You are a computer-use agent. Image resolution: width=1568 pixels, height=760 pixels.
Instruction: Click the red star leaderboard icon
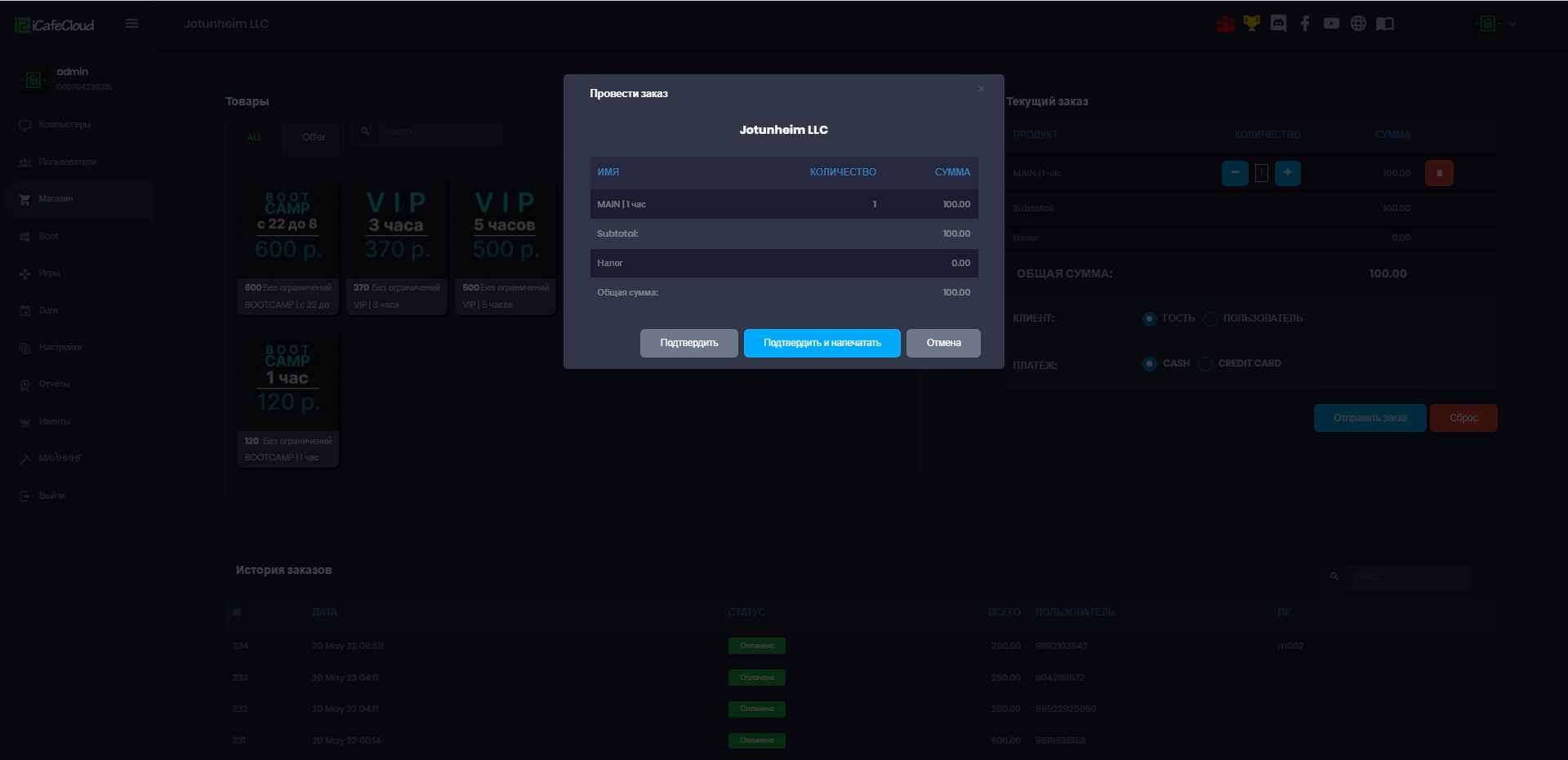[1225, 24]
